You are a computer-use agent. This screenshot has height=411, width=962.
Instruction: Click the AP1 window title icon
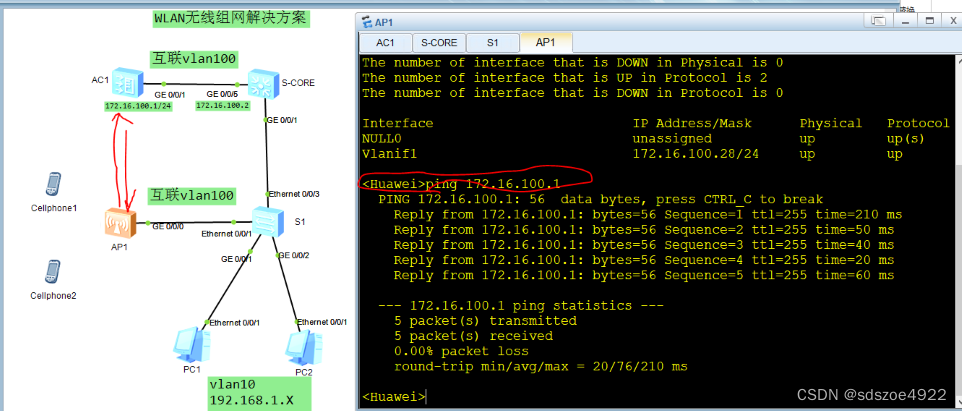(367, 23)
